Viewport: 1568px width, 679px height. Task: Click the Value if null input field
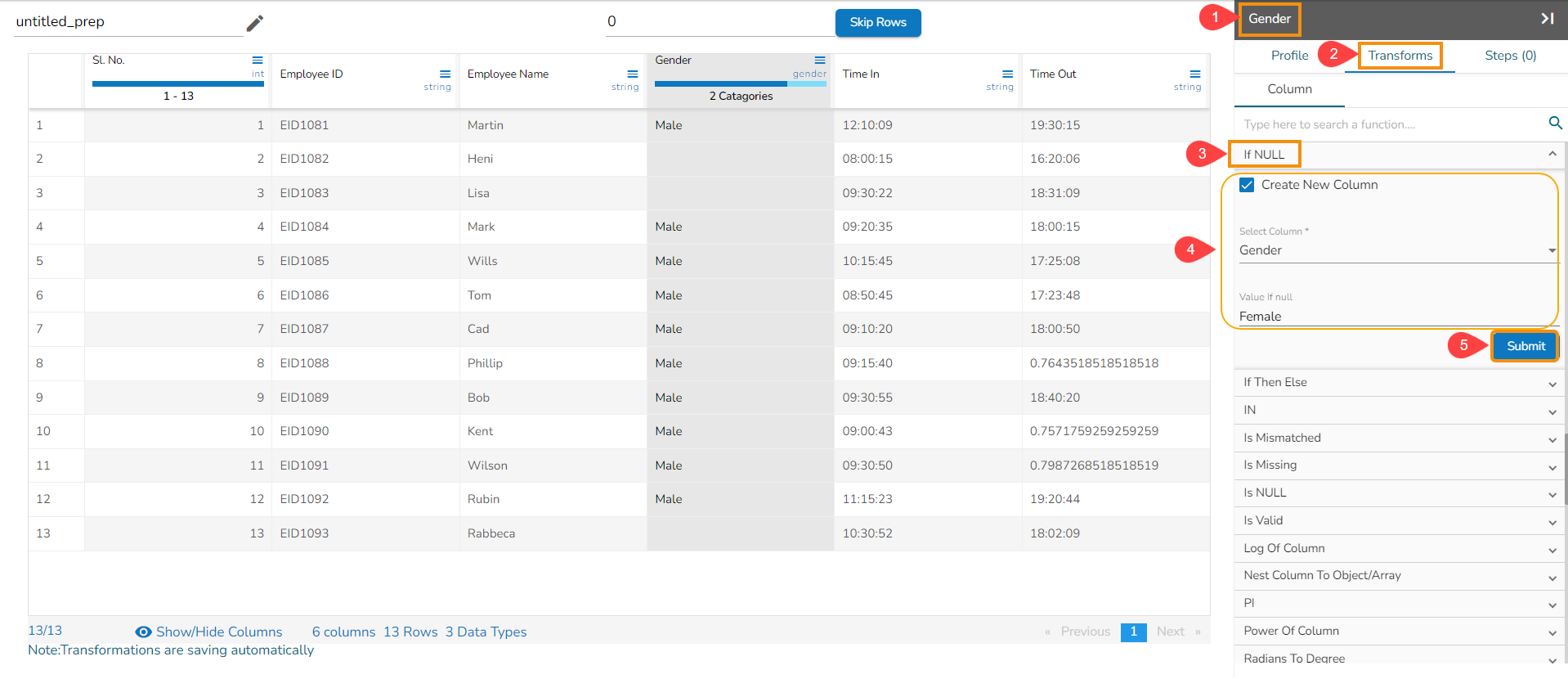click(x=1396, y=317)
